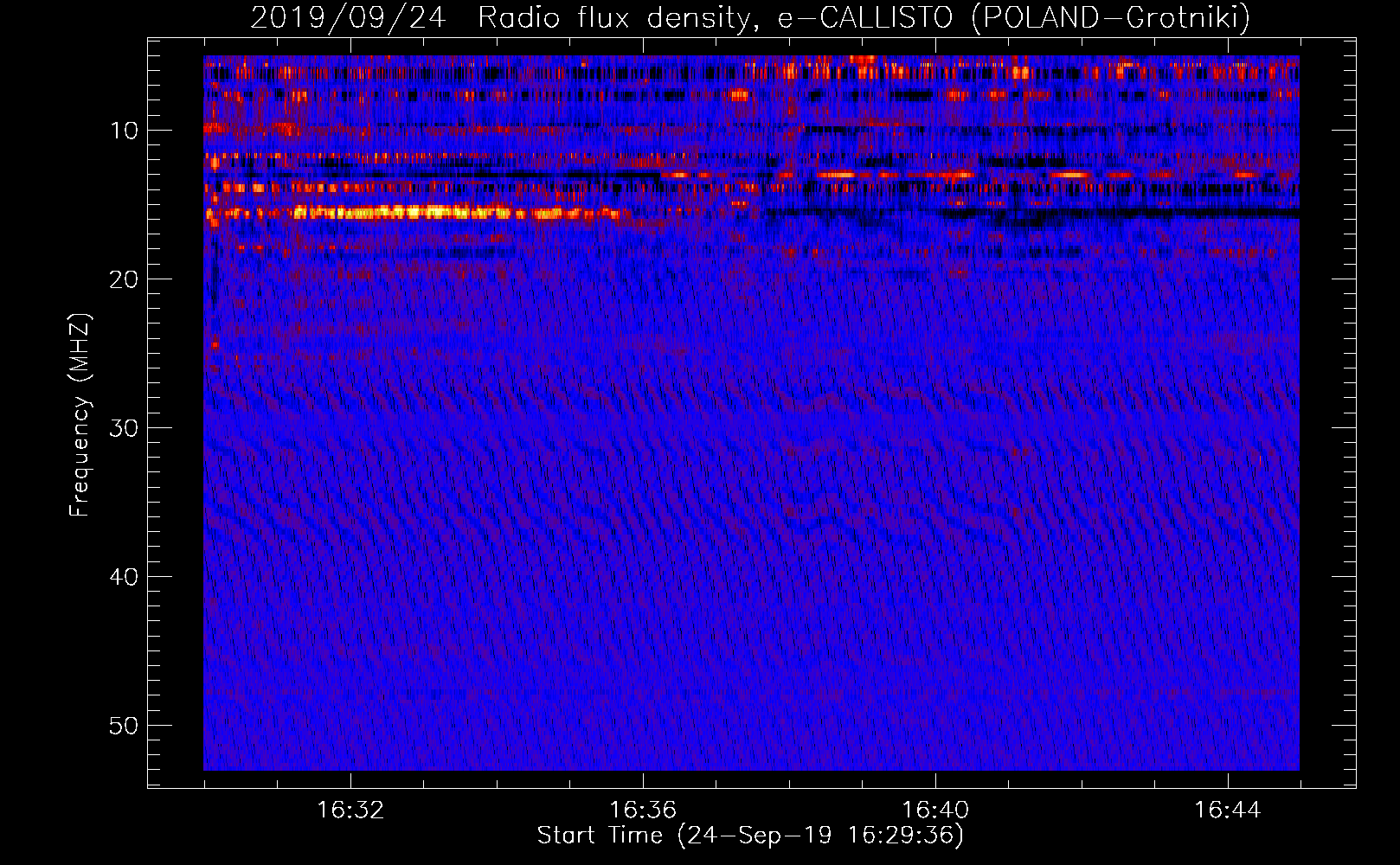This screenshot has height=865, width=1400.
Task: Click the 30 MHz frequency tick label
Action: coord(125,428)
